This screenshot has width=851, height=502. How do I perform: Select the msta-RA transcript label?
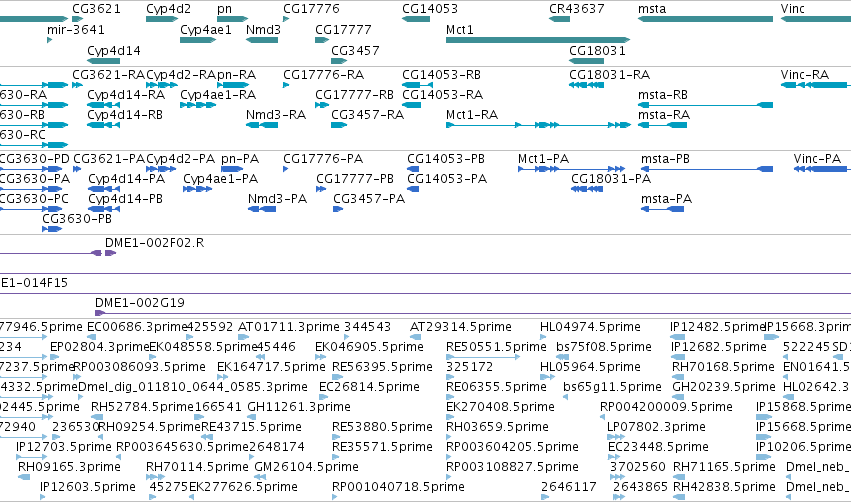coord(664,115)
